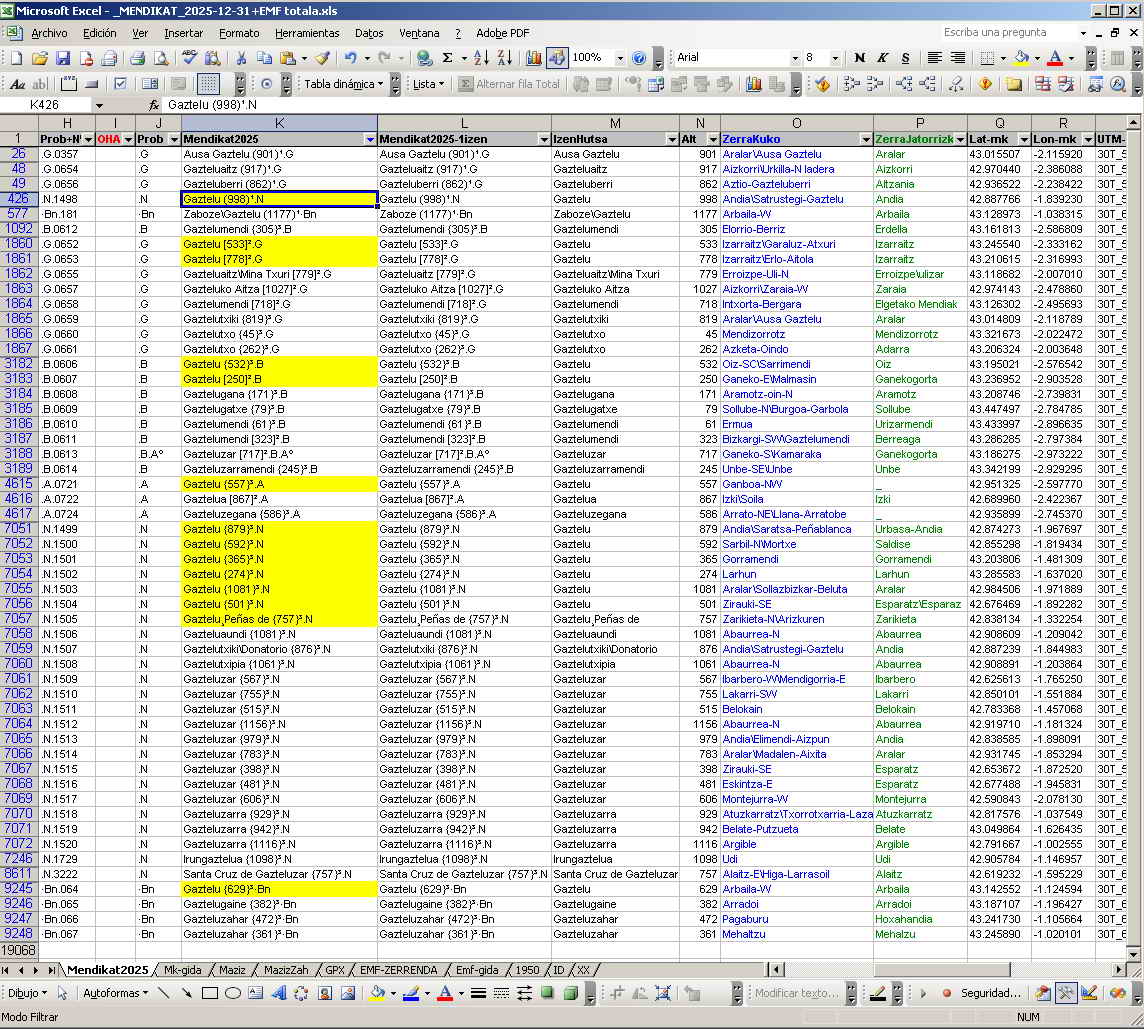Open the font name Arial dropdown
1144x1029 pixels.
tap(795, 58)
